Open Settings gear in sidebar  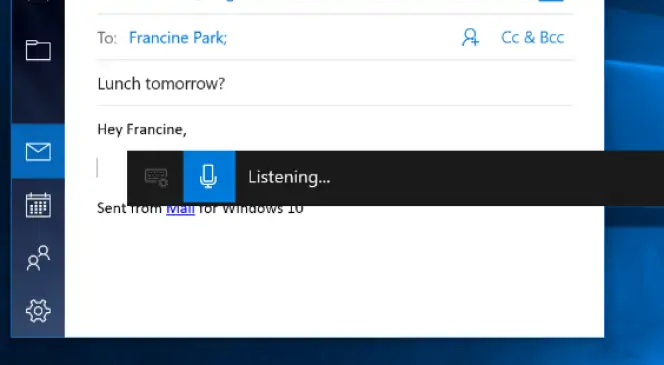pos(38,311)
